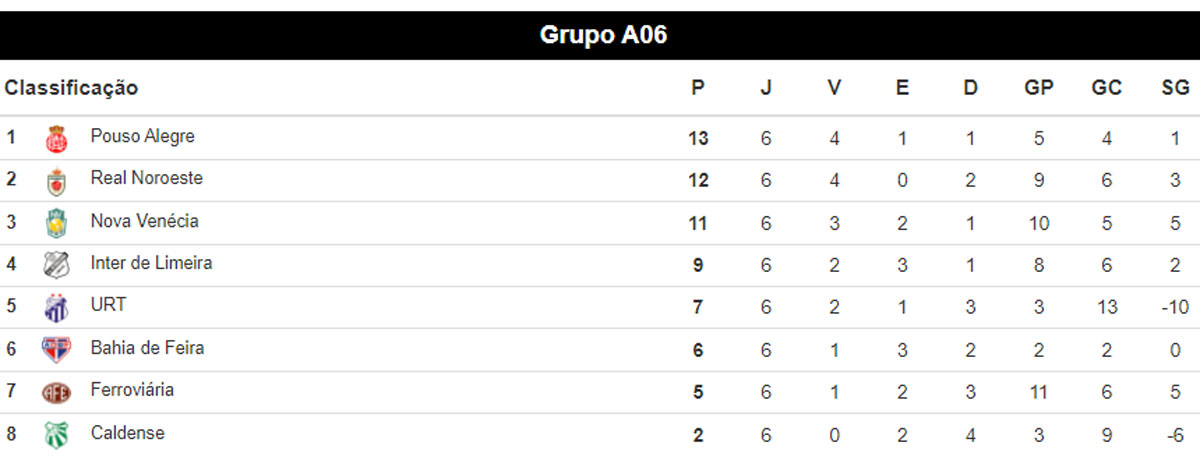Click the Caldense team crest
1200x460 pixels.
pyautogui.click(x=57, y=435)
